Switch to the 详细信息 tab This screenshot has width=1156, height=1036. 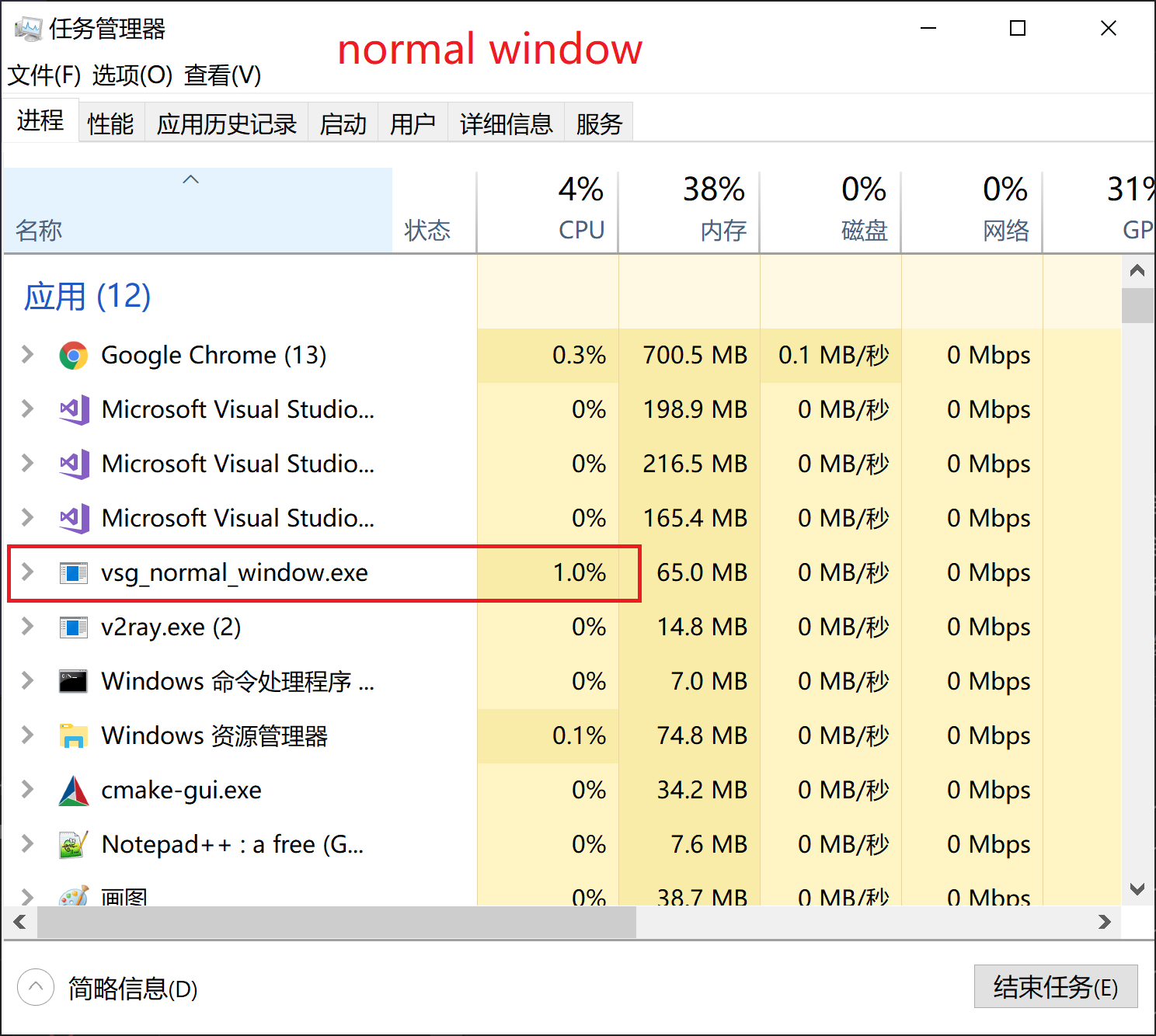pos(506,123)
